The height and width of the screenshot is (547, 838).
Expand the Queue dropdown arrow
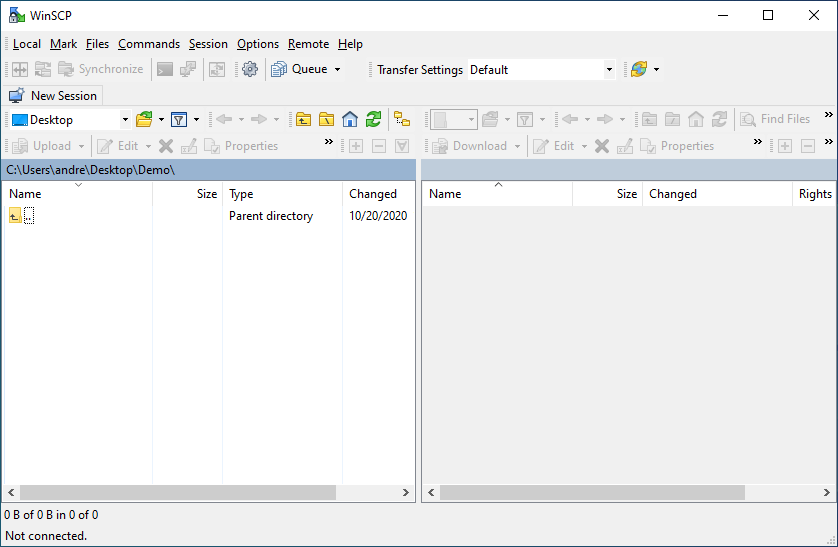[x=337, y=69]
